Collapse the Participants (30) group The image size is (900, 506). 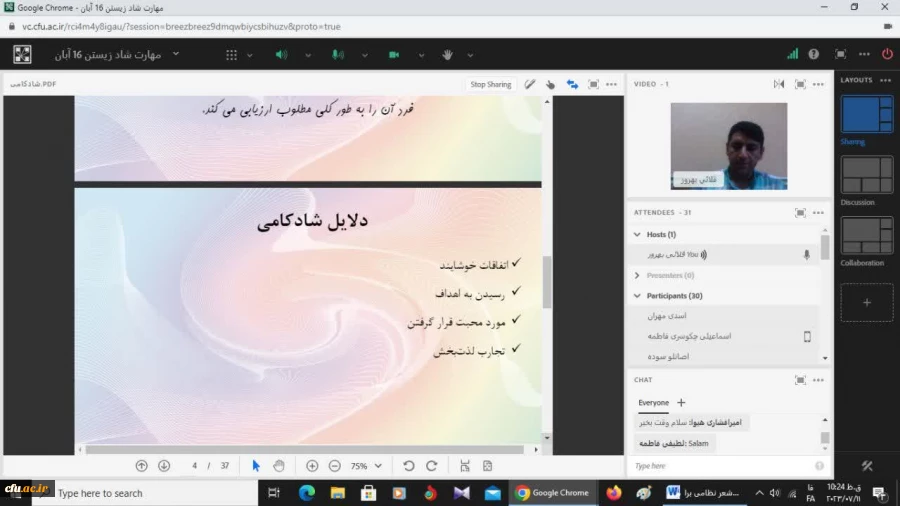tap(637, 296)
